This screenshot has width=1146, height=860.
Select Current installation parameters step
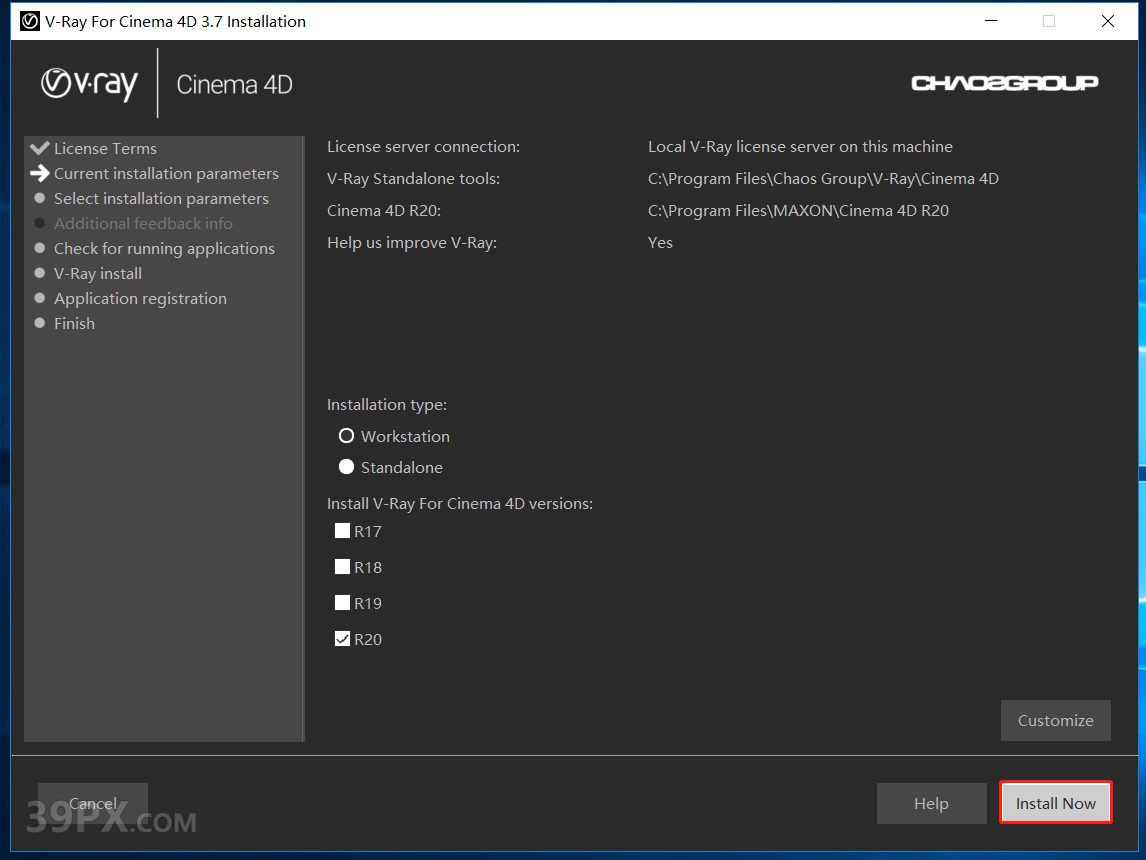[x=166, y=173]
